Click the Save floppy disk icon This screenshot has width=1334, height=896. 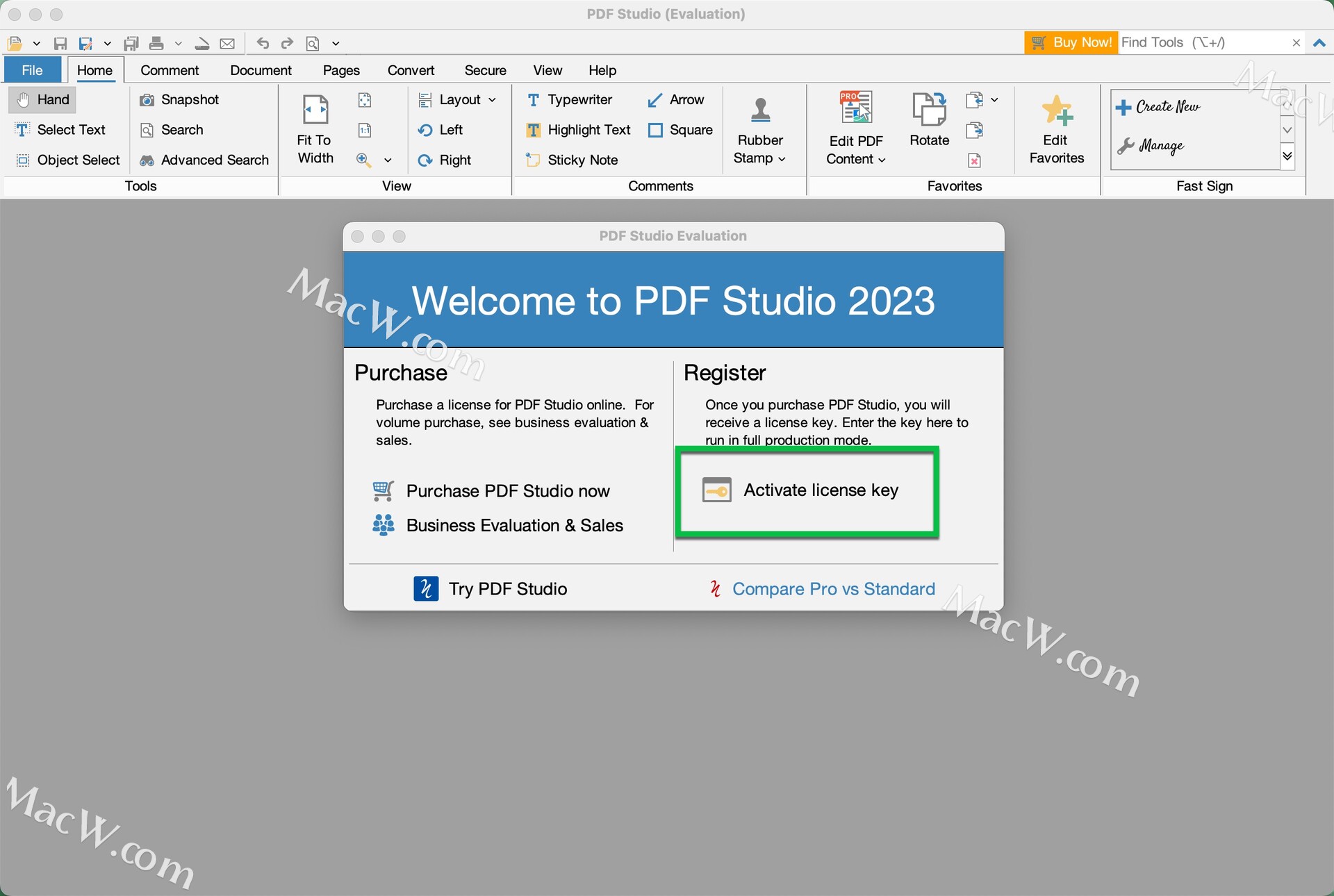(60, 43)
